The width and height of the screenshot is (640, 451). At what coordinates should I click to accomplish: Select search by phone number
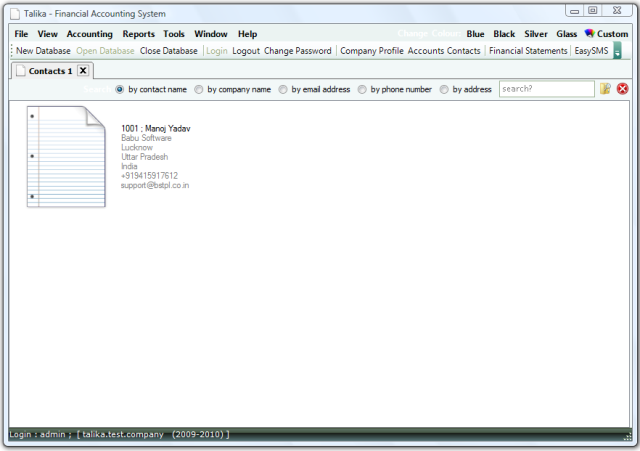pyautogui.click(x=362, y=89)
